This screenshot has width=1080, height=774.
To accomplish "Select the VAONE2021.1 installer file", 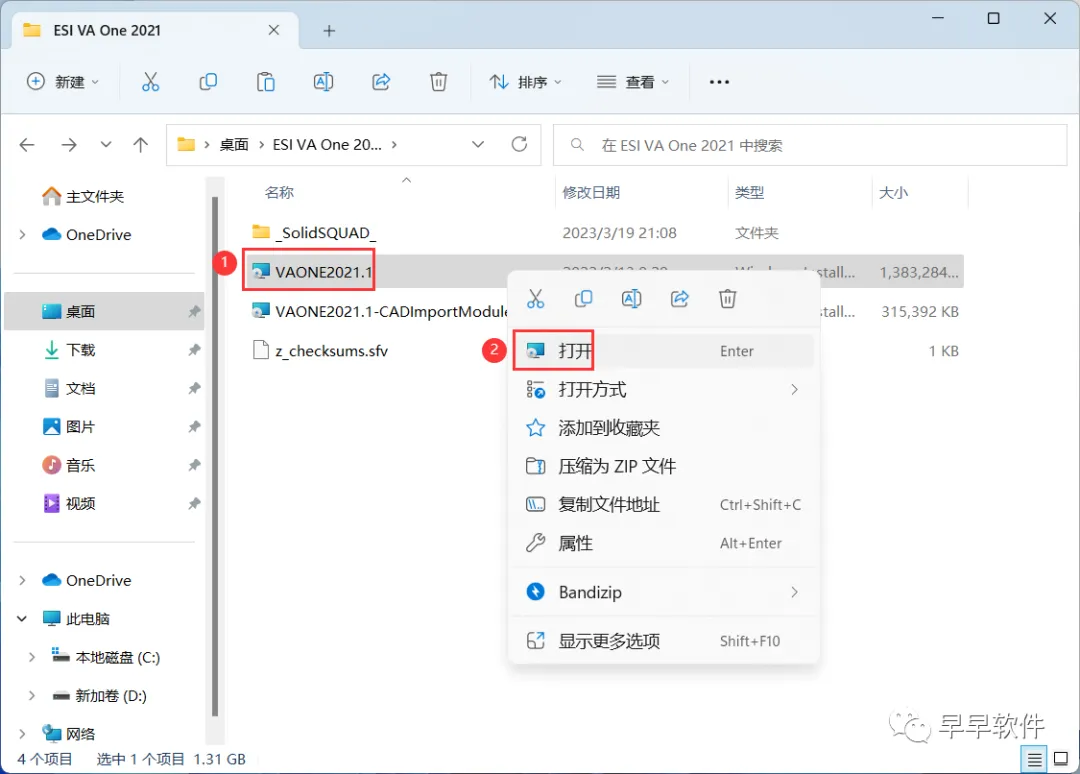I will 323,272.
